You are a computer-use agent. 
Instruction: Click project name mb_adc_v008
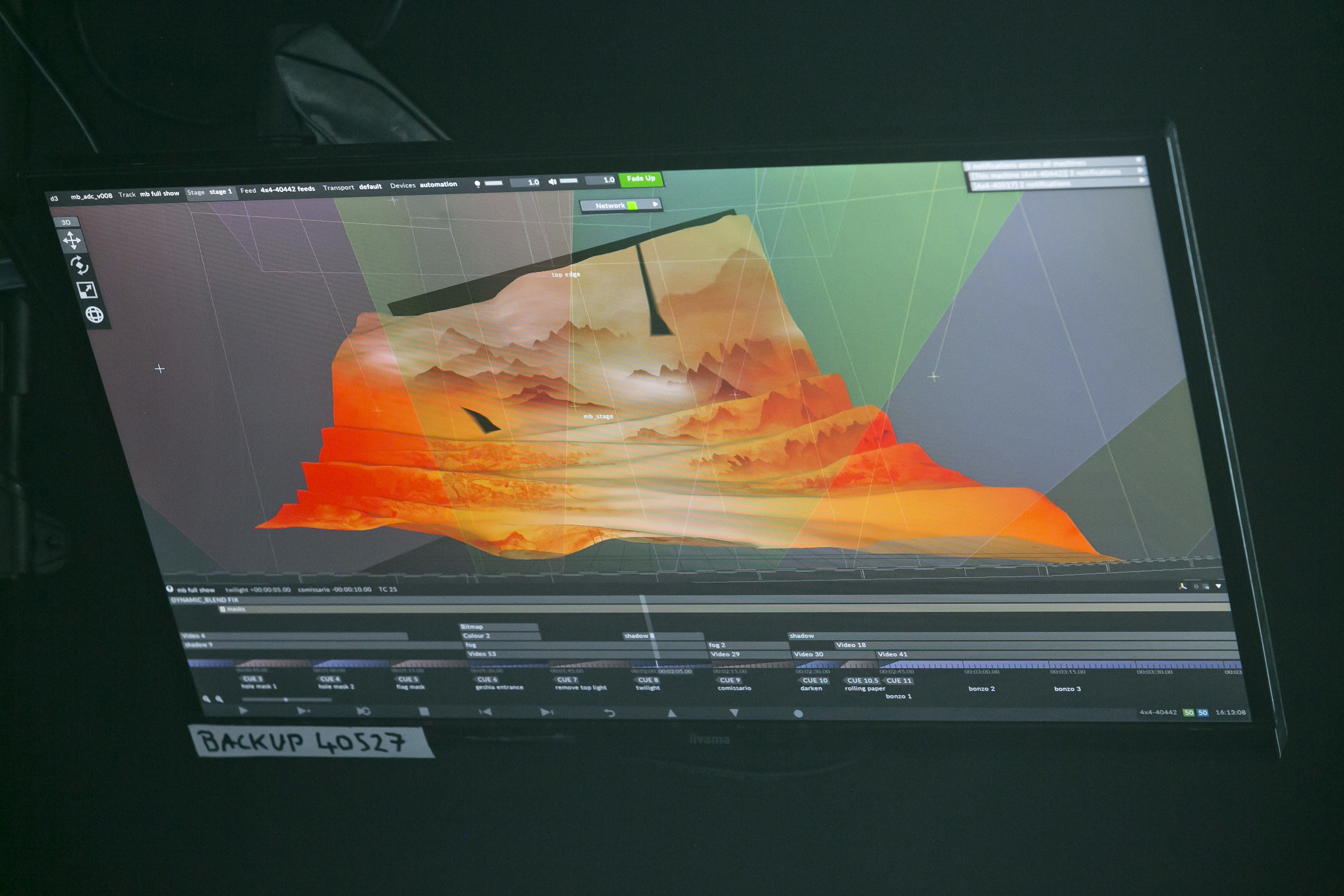91,196
